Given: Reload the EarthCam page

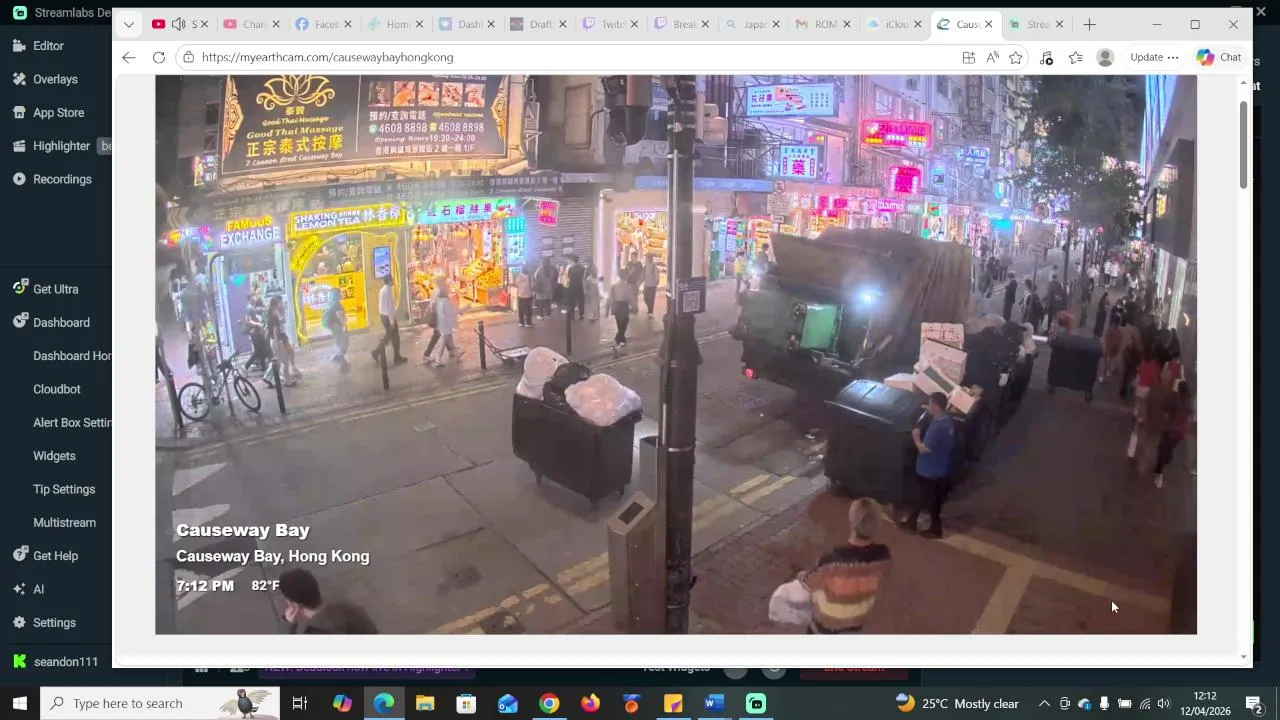Looking at the screenshot, I should [159, 57].
